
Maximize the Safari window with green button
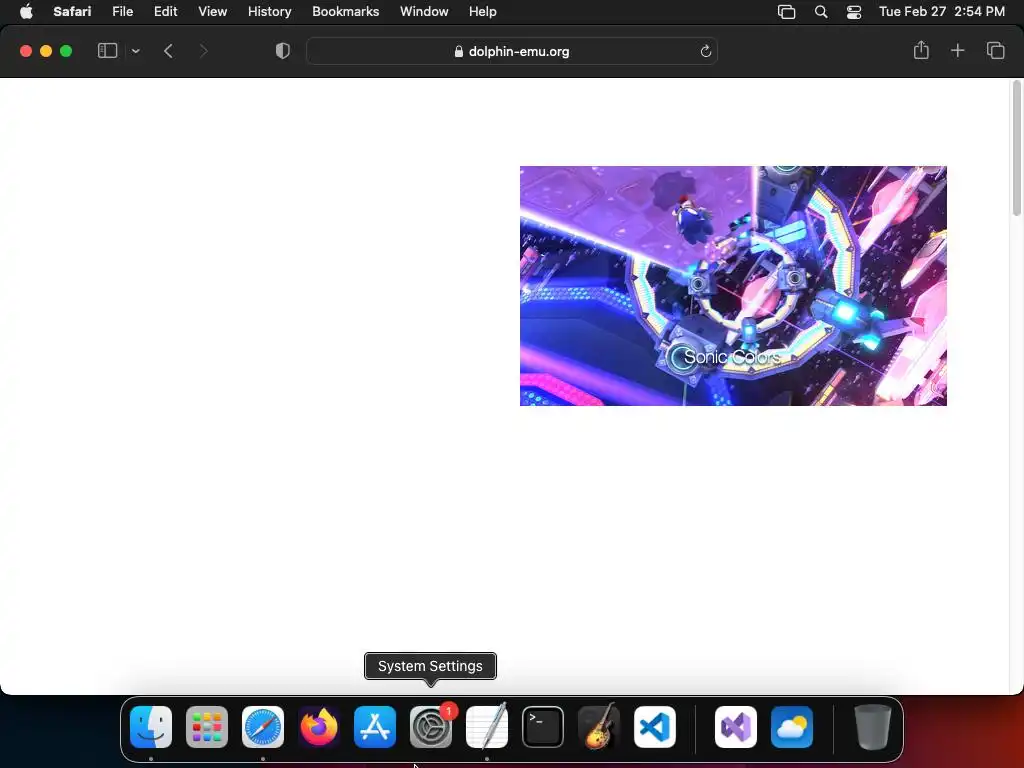66,51
